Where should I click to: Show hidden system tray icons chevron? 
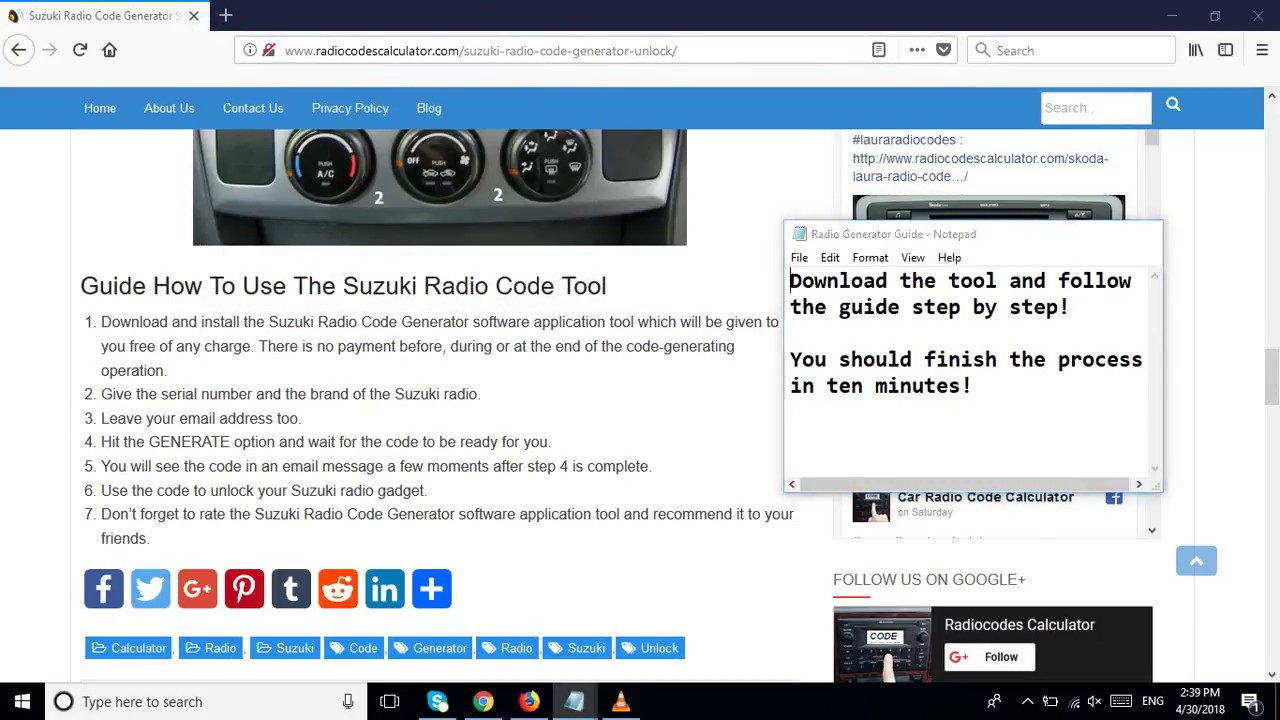point(1027,702)
